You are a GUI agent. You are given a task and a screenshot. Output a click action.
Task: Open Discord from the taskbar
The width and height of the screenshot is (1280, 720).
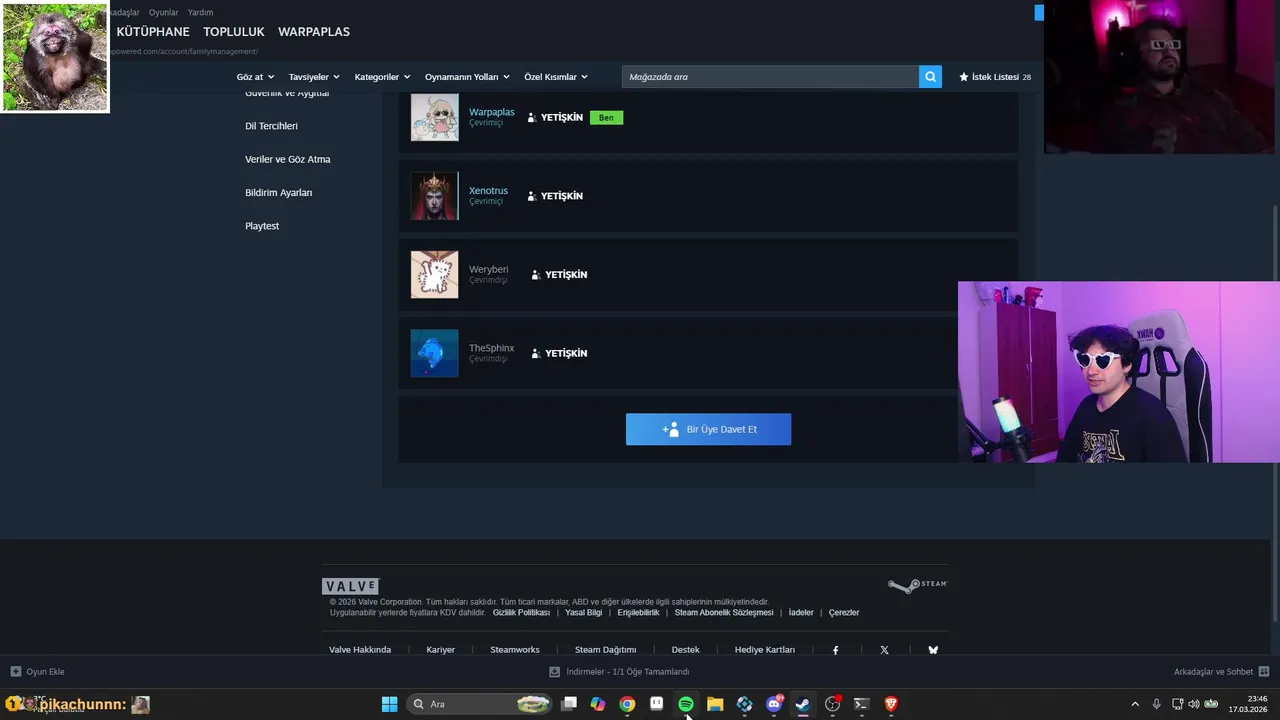click(x=774, y=704)
